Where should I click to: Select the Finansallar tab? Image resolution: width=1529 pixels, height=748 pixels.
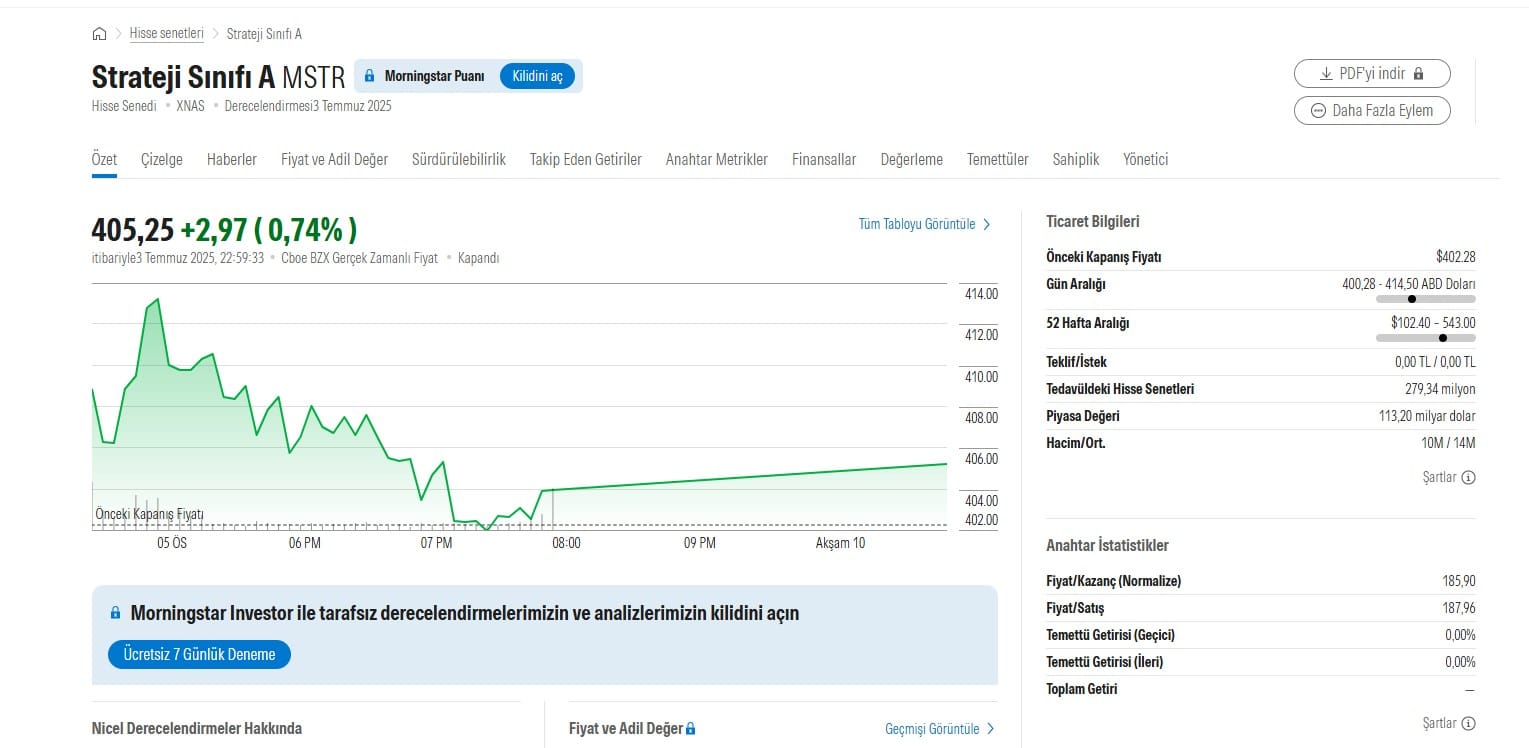click(824, 160)
